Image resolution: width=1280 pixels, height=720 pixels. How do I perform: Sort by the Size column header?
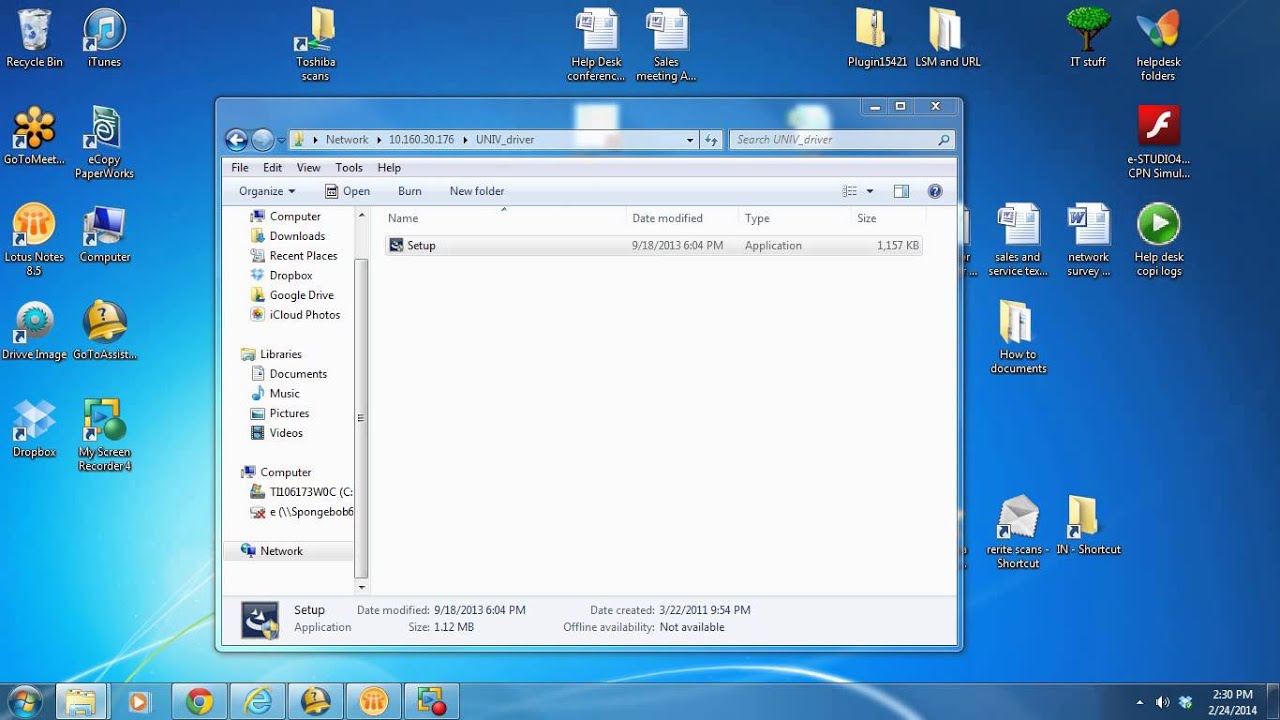point(888,218)
